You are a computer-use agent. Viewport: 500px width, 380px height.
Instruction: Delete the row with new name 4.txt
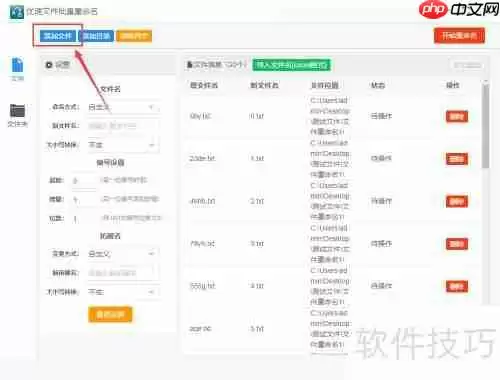click(x=457, y=286)
